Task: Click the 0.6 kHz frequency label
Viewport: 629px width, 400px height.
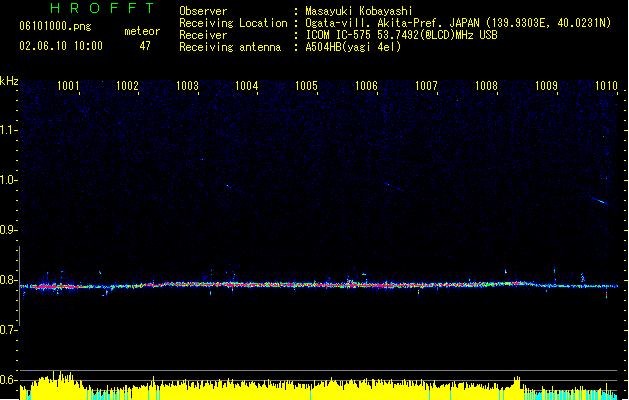Action: click(x=8, y=380)
